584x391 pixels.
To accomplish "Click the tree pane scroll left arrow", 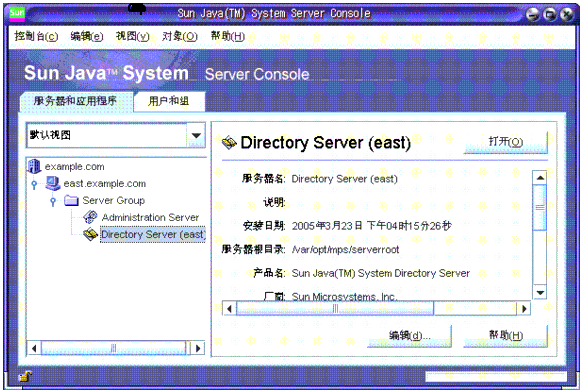I will point(34,349).
